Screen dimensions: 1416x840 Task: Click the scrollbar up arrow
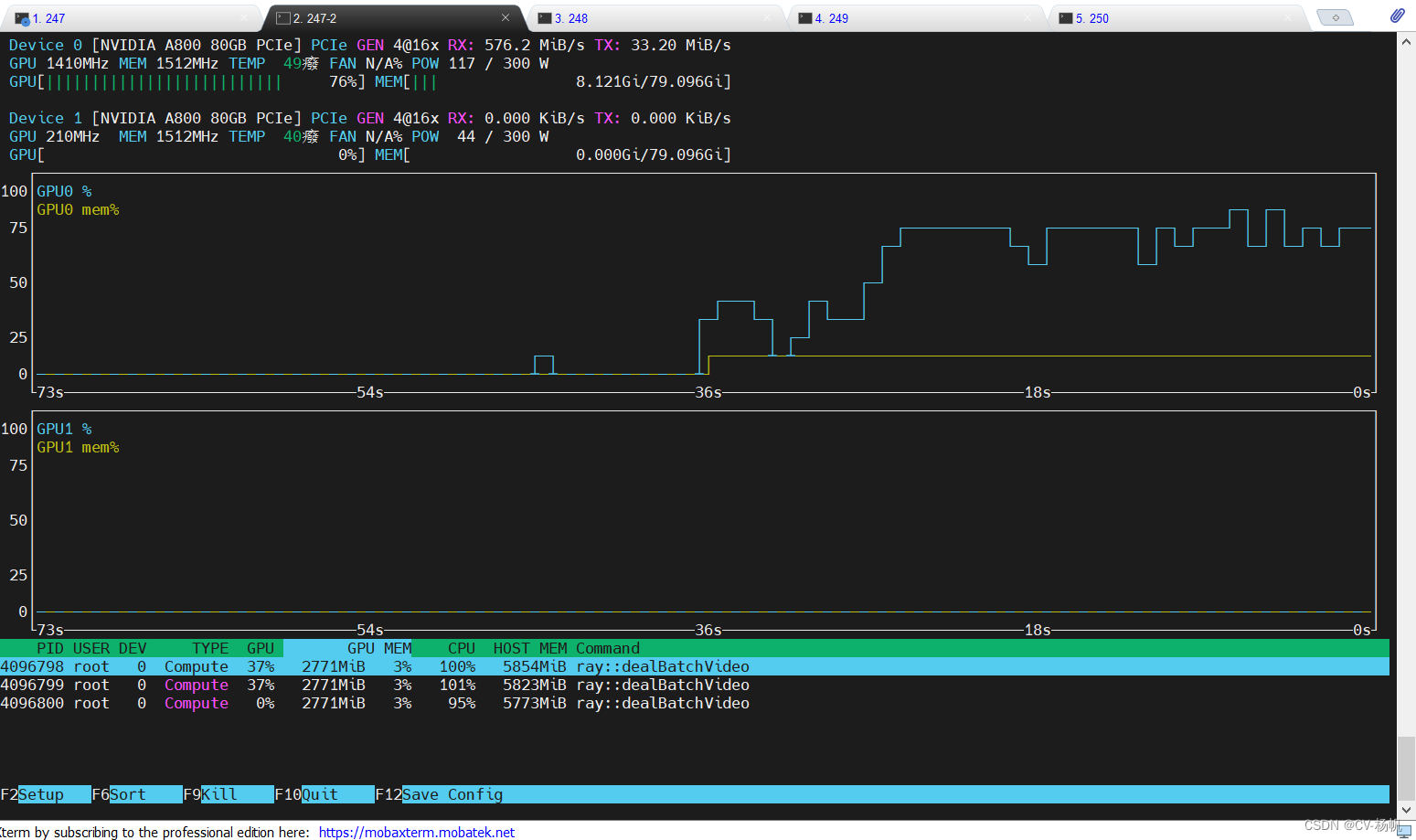pyautogui.click(x=1406, y=42)
